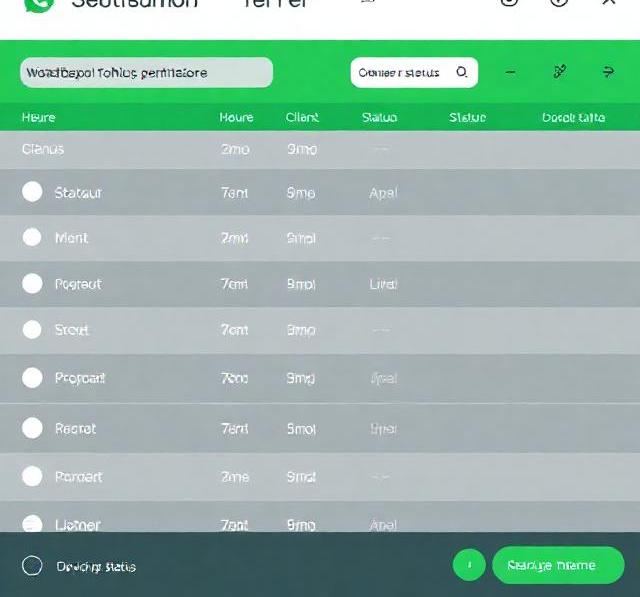This screenshot has height=597, width=640.
Task: Click the Client value in Stent row
Action: pyautogui.click(x=301, y=330)
